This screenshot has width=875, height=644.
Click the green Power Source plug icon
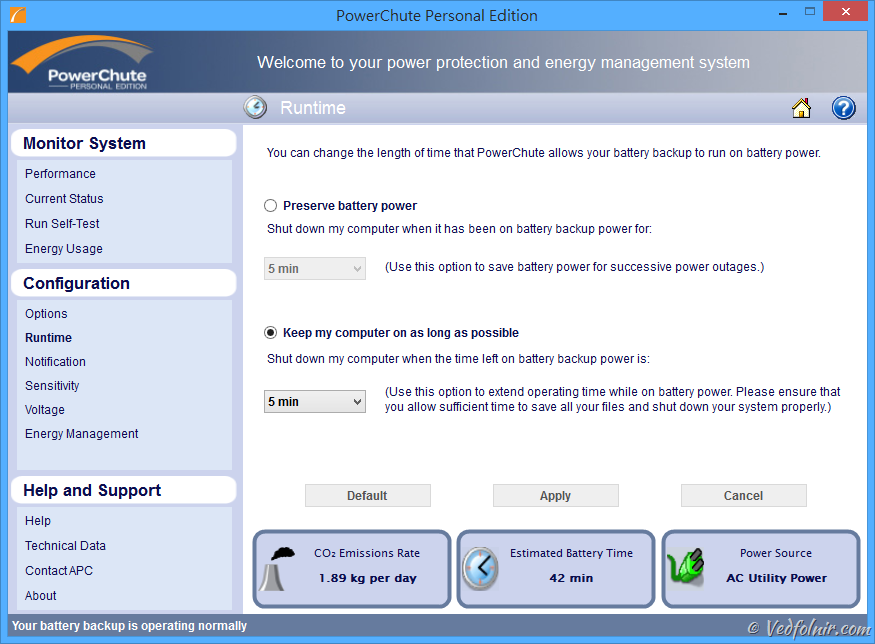686,566
